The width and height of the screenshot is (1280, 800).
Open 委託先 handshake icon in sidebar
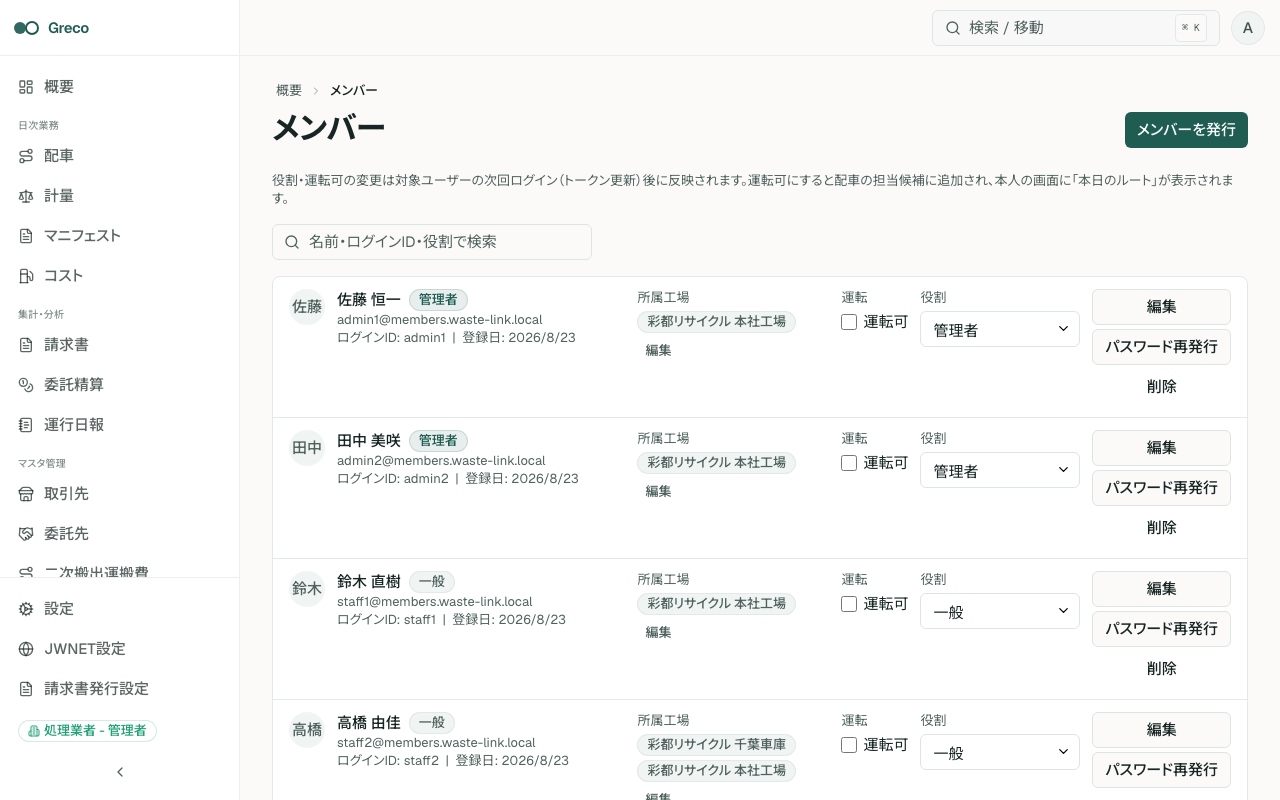tap(26, 534)
